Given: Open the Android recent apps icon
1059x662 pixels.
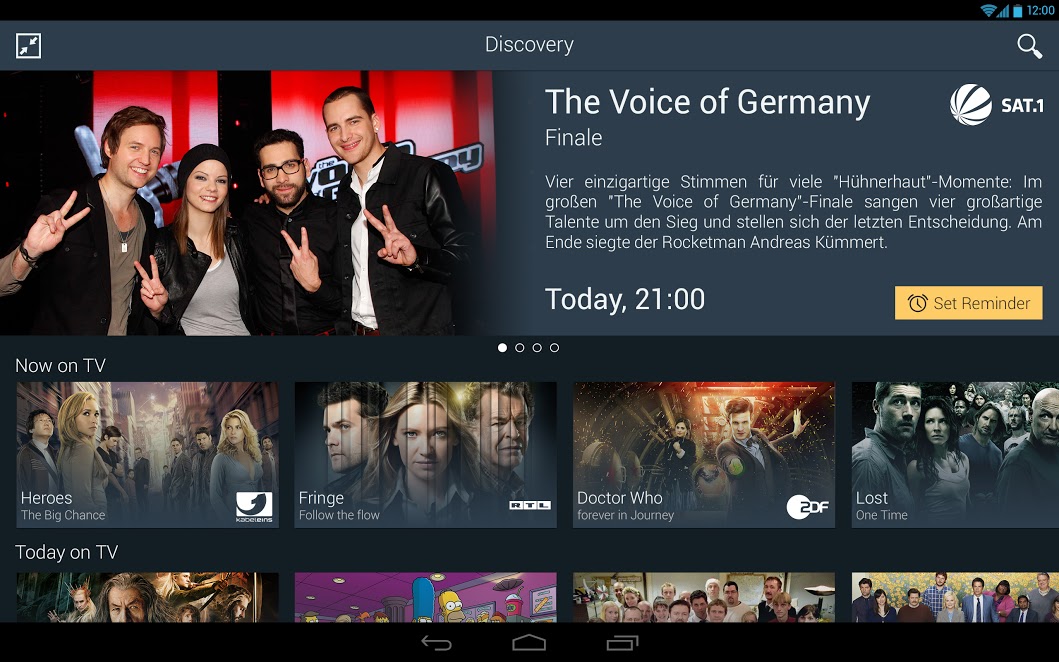Looking at the screenshot, I should [x=622, y=642].
